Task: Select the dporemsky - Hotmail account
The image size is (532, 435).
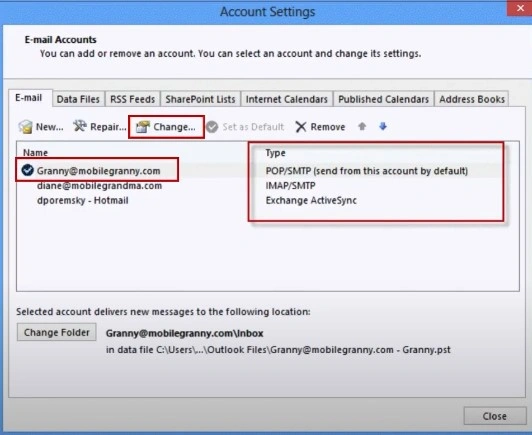Action: tap(82, 200)
